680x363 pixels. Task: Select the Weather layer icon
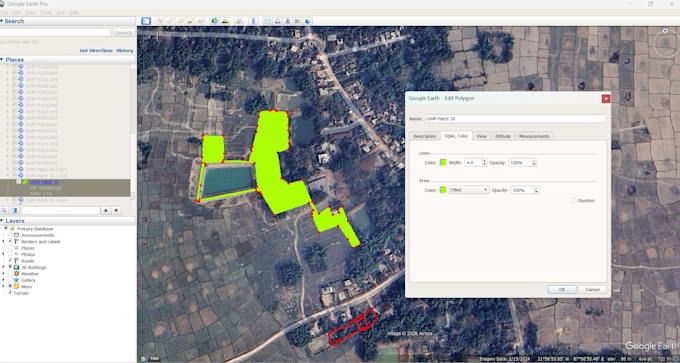click(16, 274)
